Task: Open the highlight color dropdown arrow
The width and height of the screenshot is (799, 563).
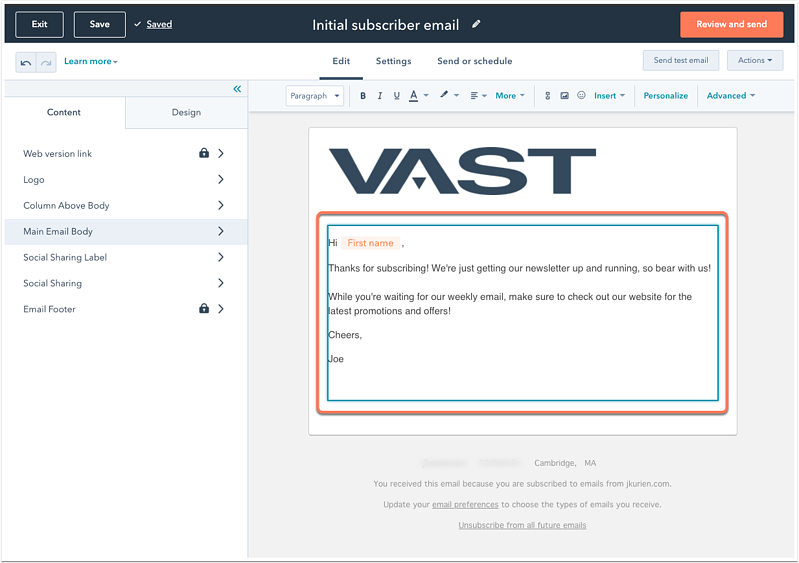Action: pyautogui.click(x=456, y=95)
